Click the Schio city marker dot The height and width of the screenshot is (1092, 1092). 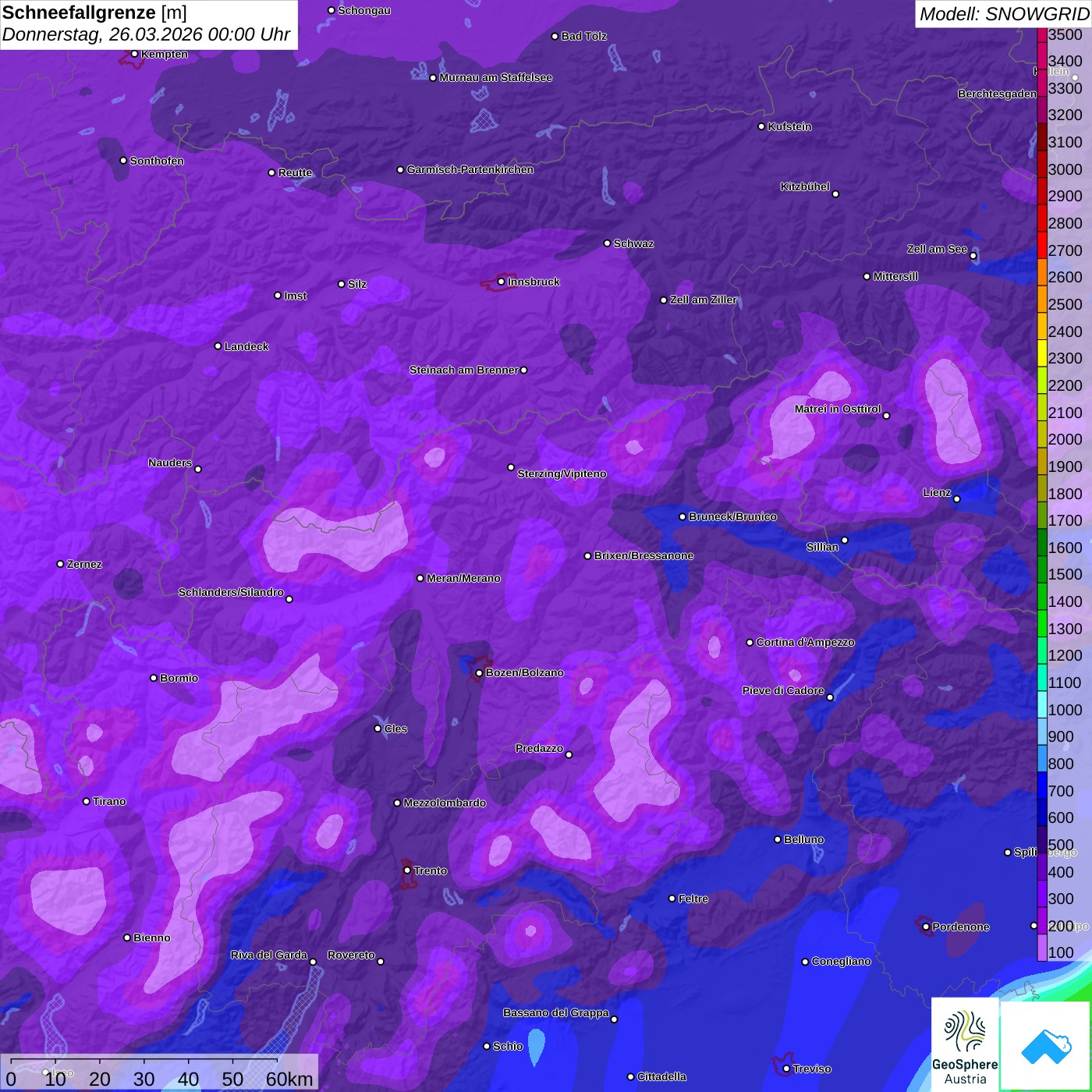487,1046
